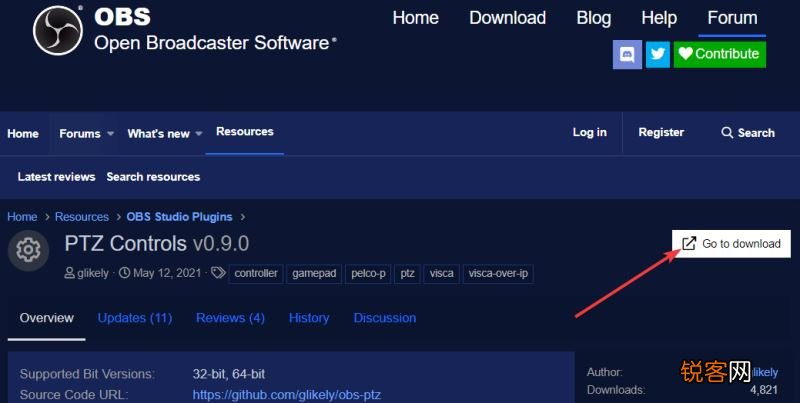800x403 pixels.
Task: Switch to the History tab
Action: [x=309, y=318]
